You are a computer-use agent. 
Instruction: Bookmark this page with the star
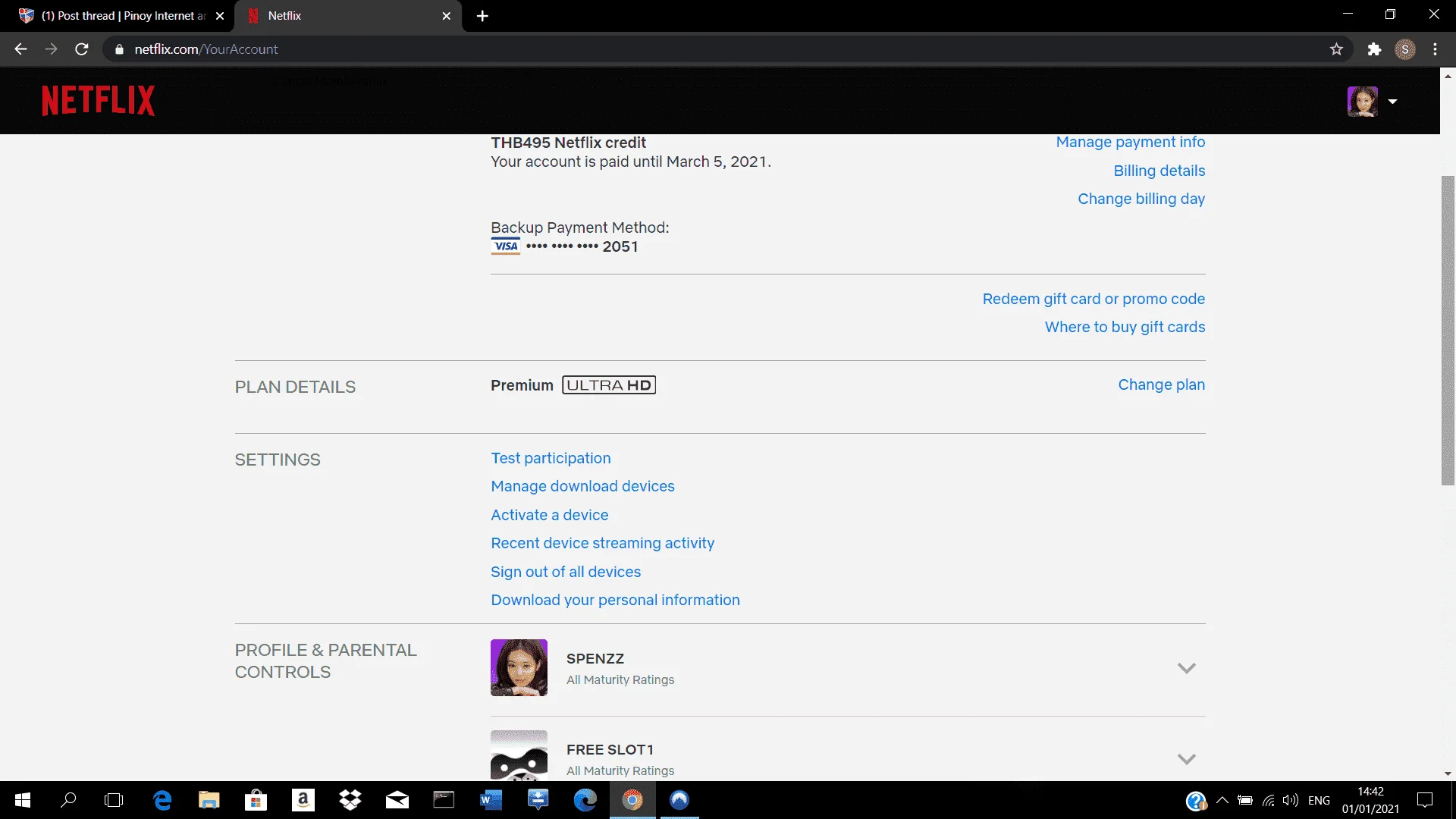point(1336,49)
